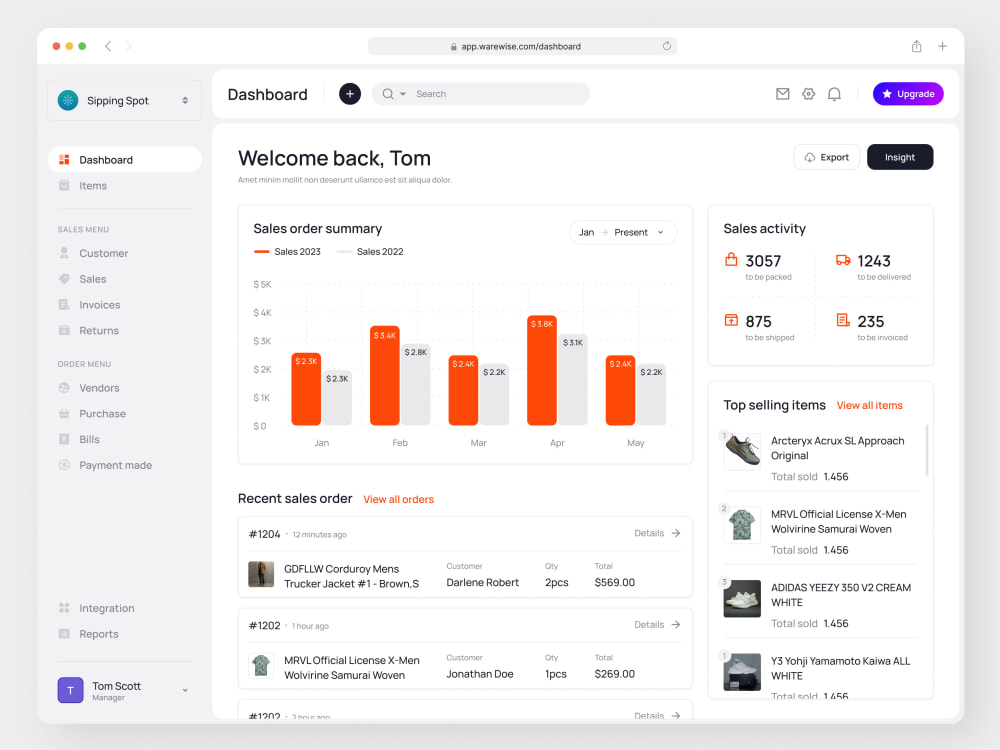Screen dimensions: 1000x750
Task: Open the mail envelope icon
Action: [783, 94]
